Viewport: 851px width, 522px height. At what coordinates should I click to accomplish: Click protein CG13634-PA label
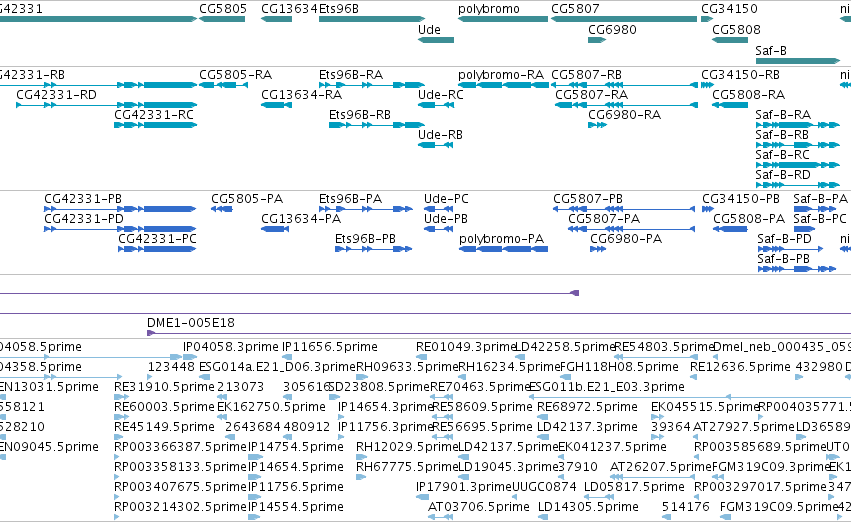(301, 219)
